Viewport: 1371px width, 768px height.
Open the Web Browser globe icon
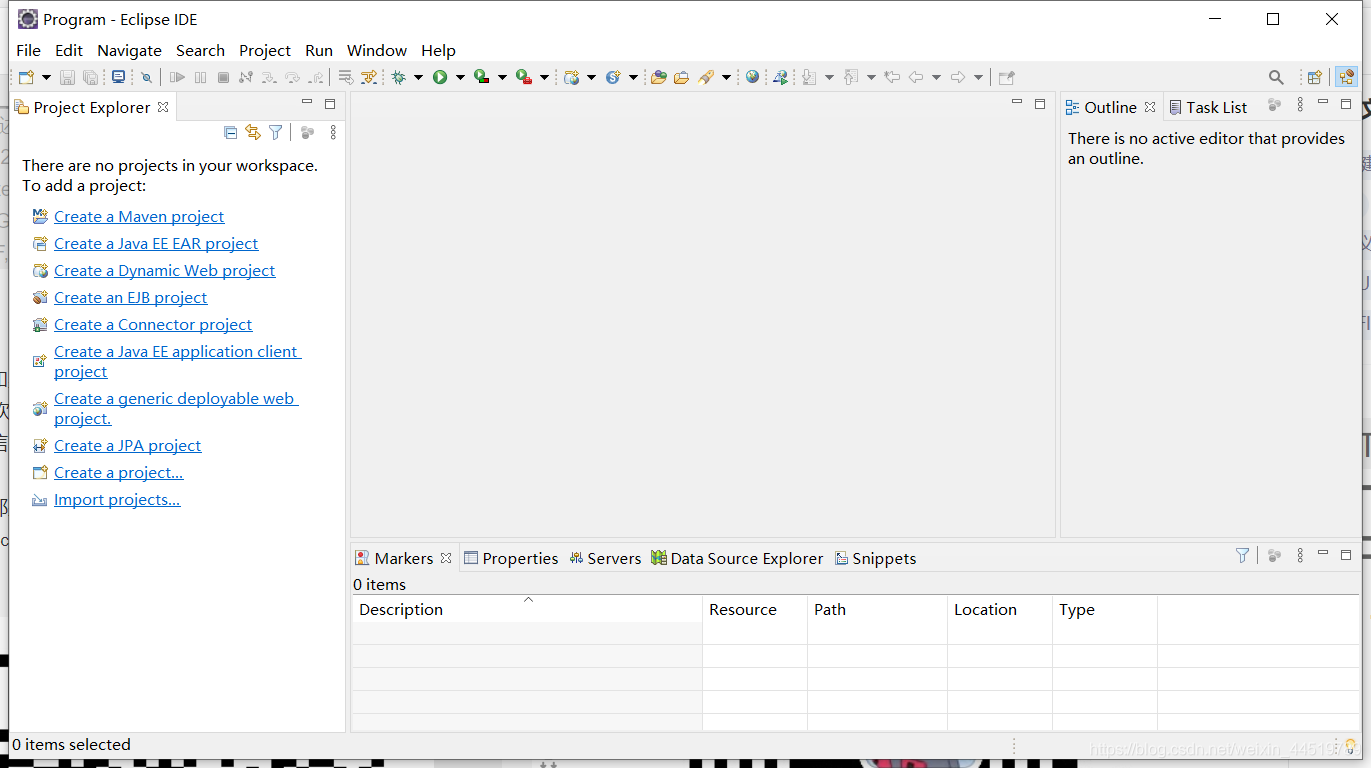(752, 77)
